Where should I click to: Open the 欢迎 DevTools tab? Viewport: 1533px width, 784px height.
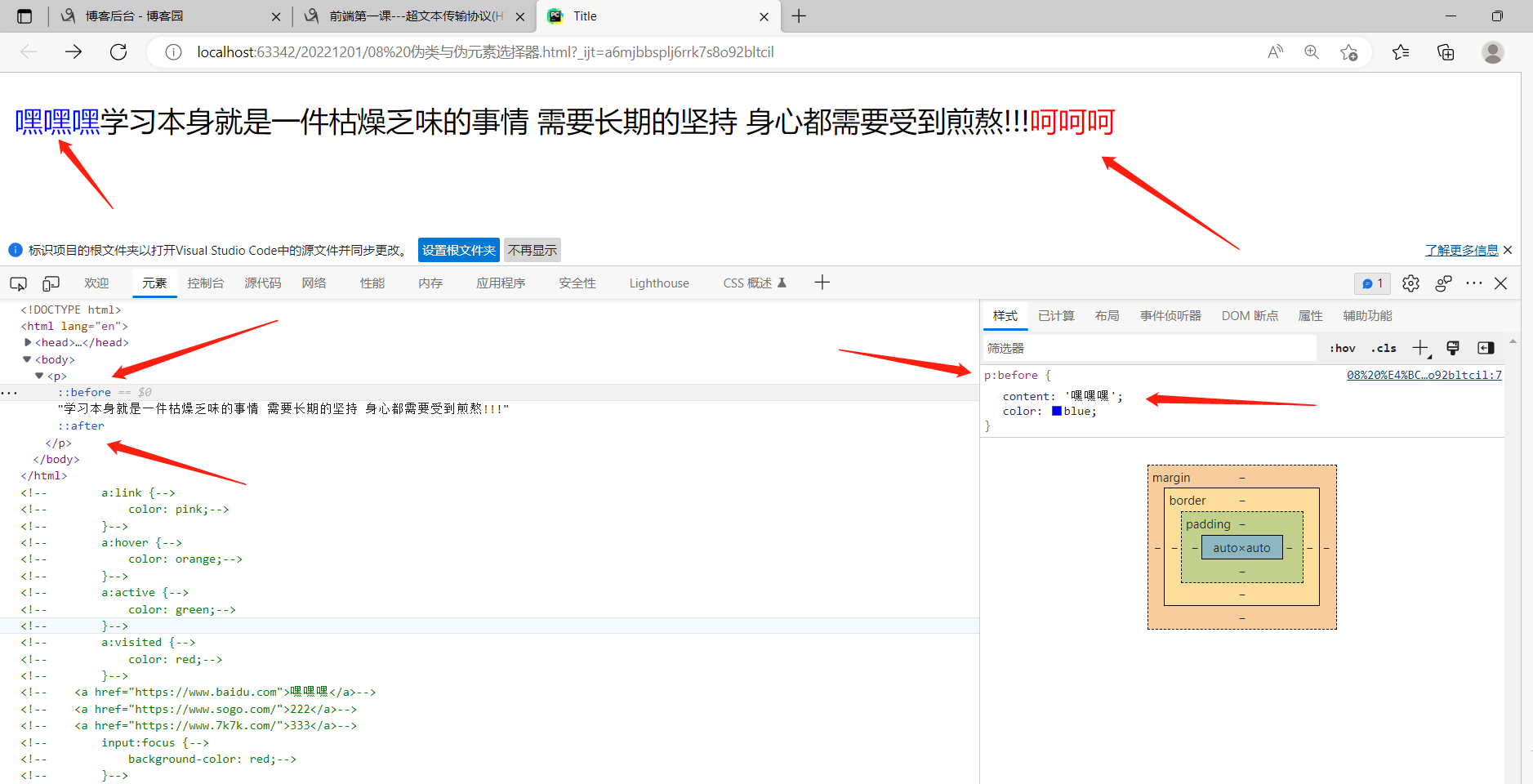[x=96, y=283]
